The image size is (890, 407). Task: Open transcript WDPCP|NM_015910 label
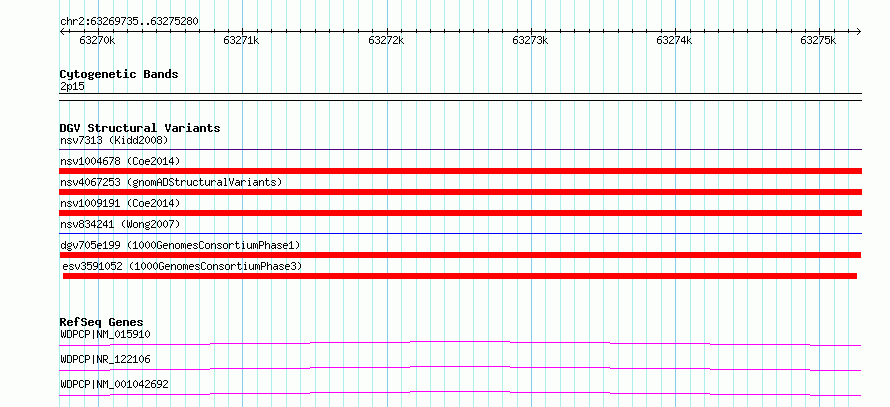point(106,334)
